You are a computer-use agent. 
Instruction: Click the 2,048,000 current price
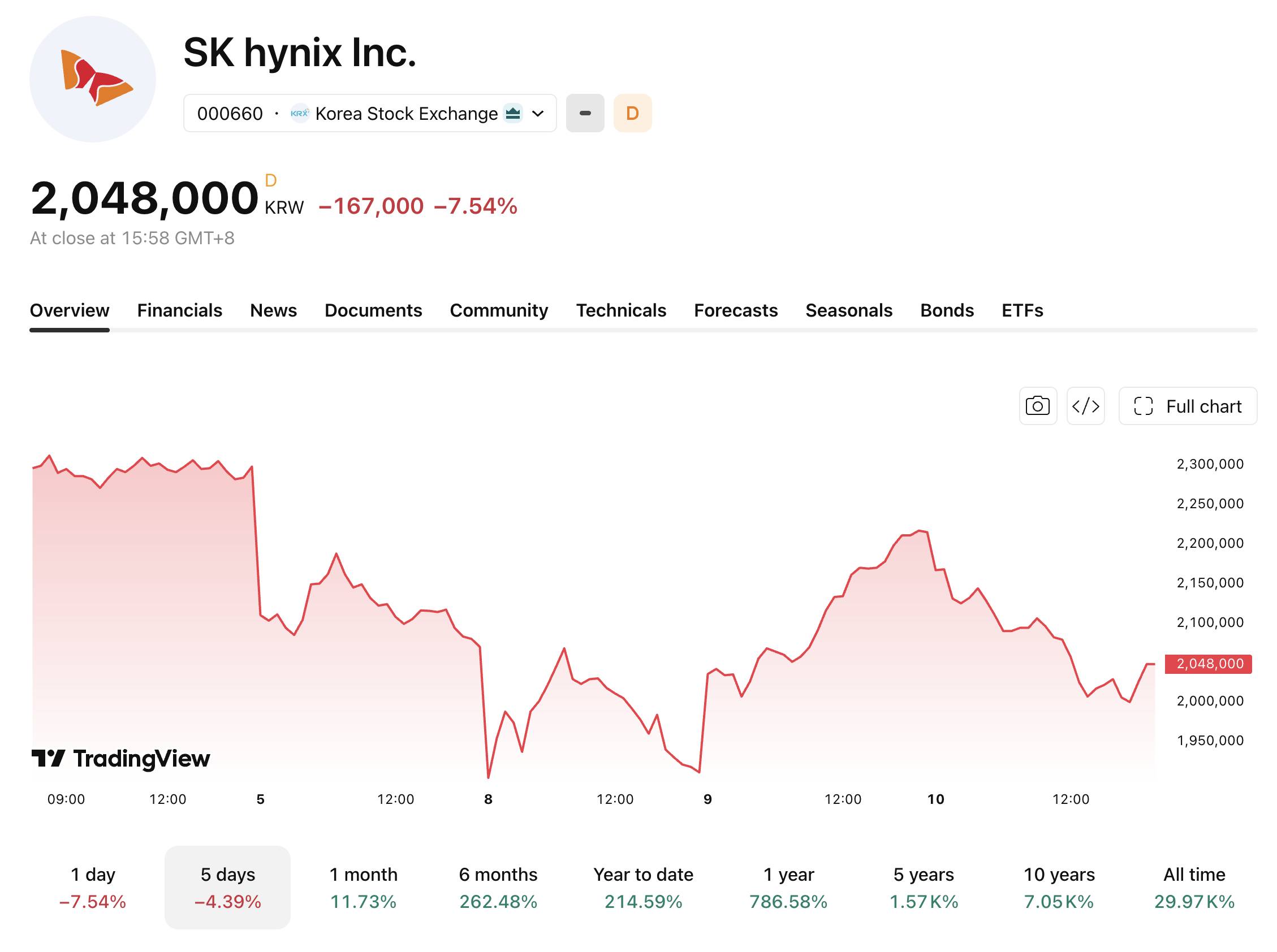[144, 198]
